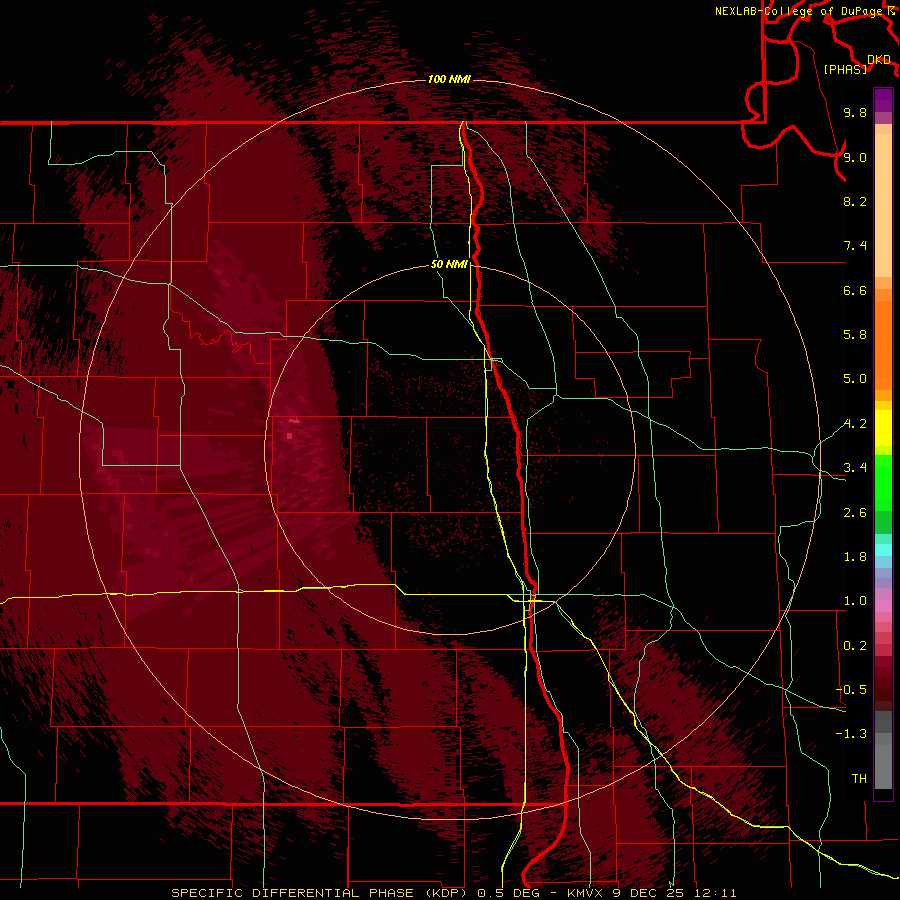Pick the cyan segment of the color scale
Screen dimensions: 900x900
[883, 550]
